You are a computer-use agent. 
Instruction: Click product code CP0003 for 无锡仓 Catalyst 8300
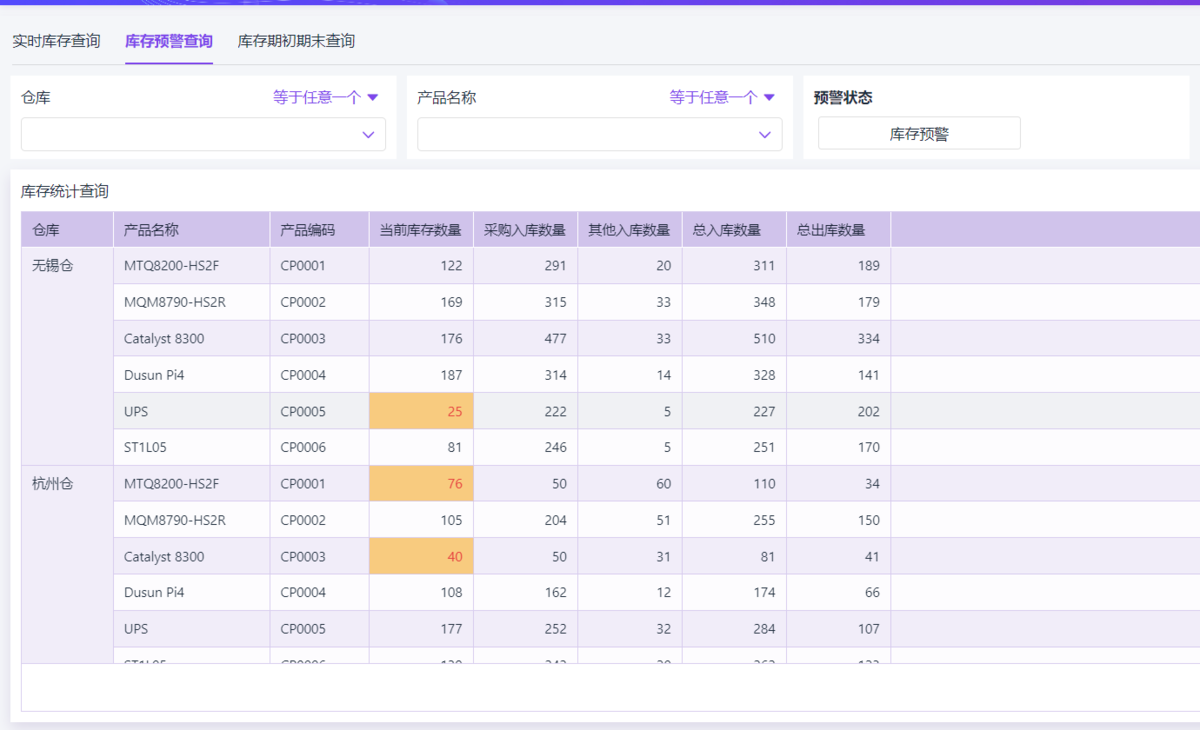coord(303,339)
